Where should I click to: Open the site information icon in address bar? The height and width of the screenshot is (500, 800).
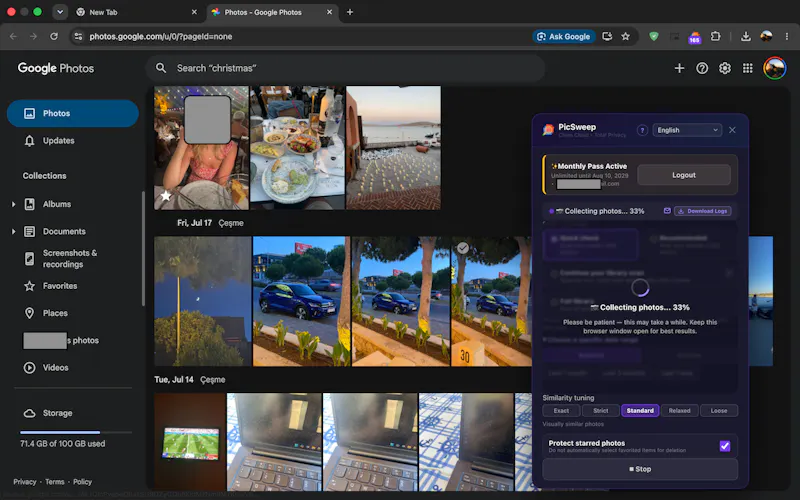click(x=78, y=36)
